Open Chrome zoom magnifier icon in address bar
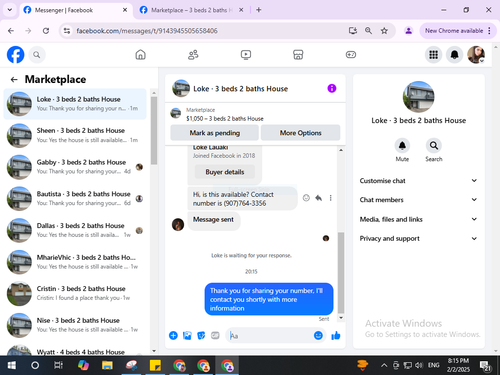Screen dimensions: 500x375 tap(368, 31)
